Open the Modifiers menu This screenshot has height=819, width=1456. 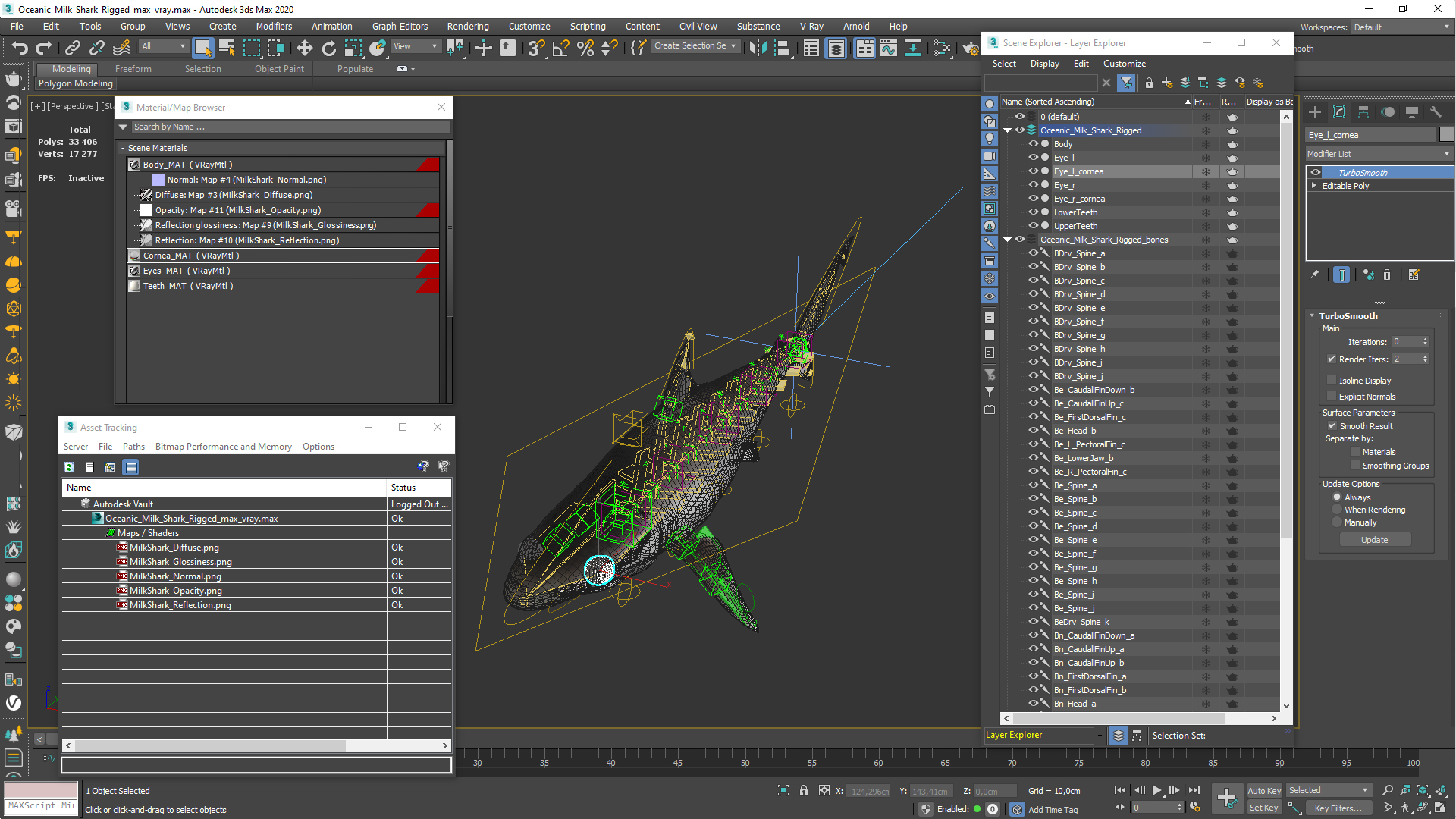click(x=274, y=26)
